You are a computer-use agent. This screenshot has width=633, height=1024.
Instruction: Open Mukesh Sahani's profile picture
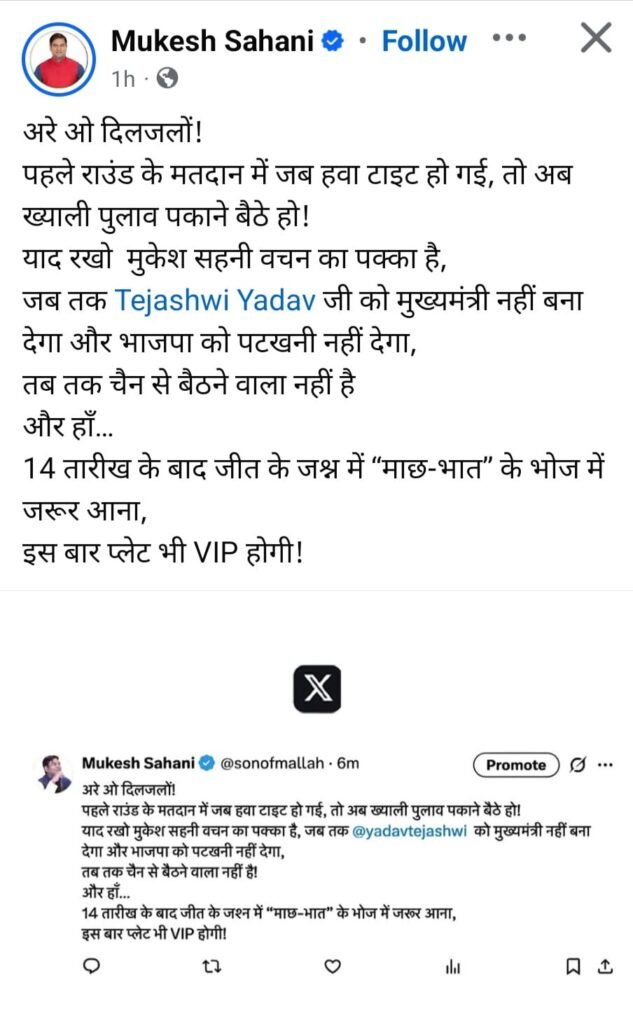59,59
